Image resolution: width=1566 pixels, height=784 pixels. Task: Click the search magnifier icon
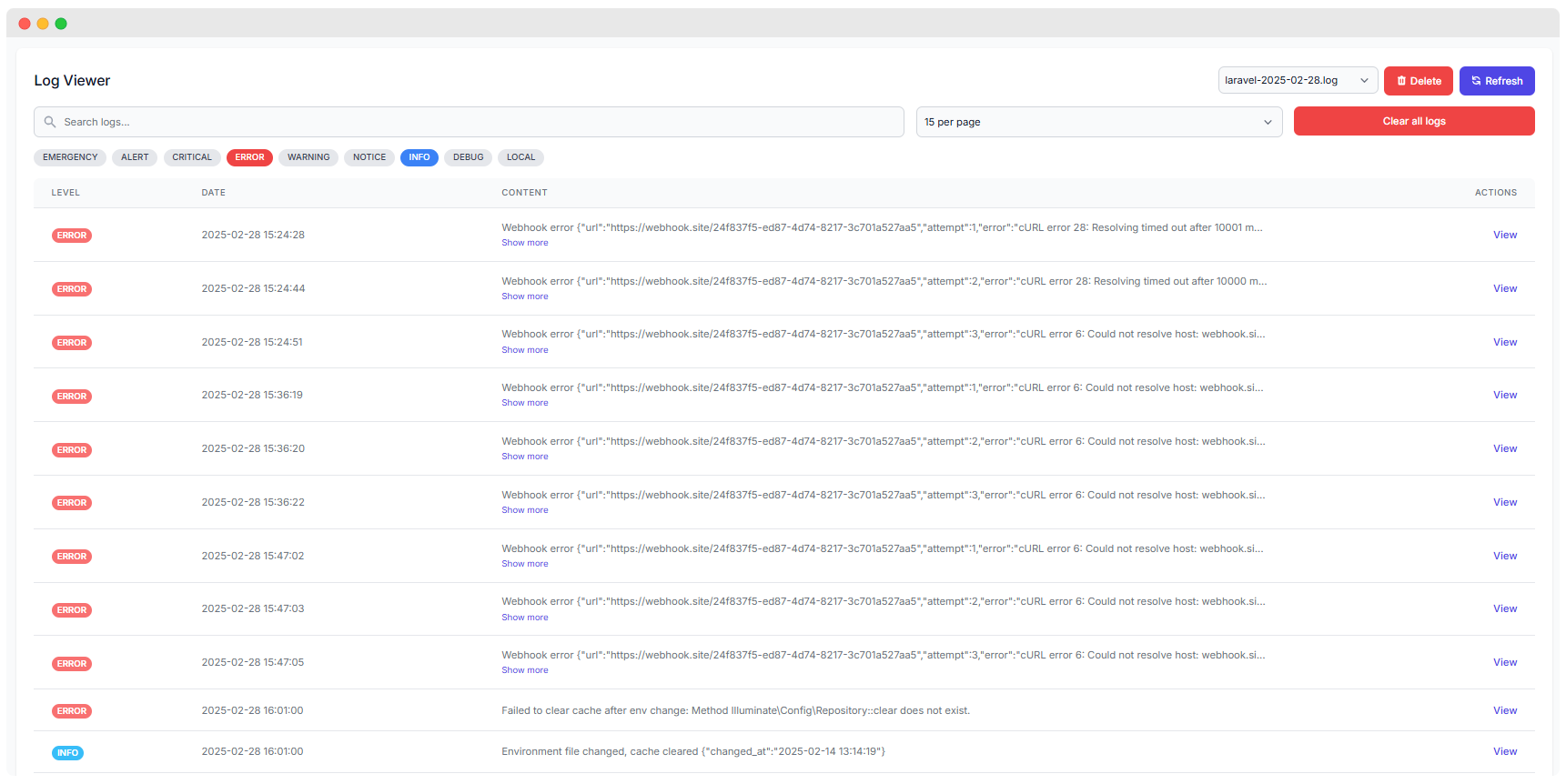(x=50, y=122)
